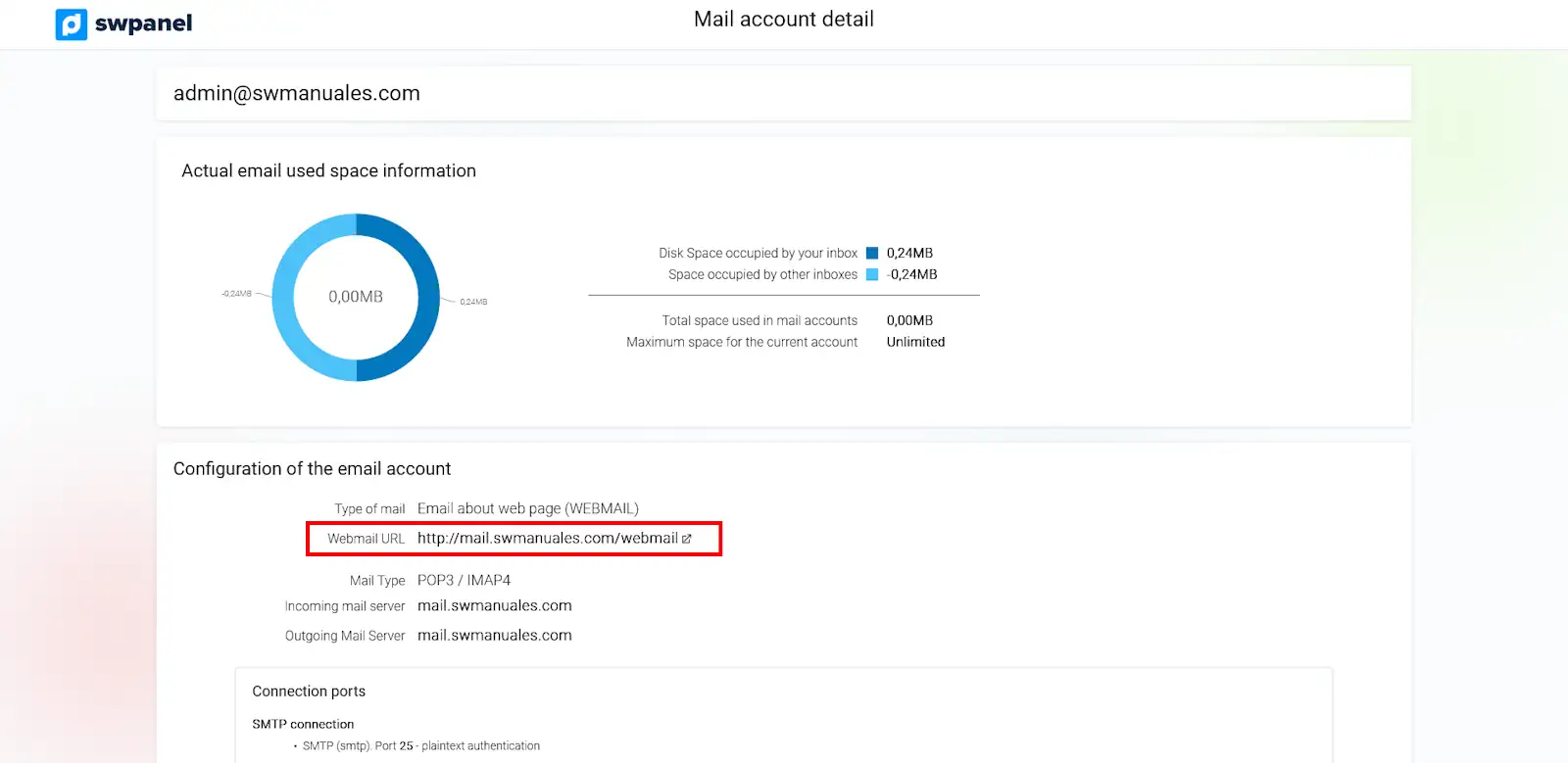The image size is (1568, 763).
Task: Open the http://mail.swmanuales.com/webmail link
Action: click(x=547, y=539)
